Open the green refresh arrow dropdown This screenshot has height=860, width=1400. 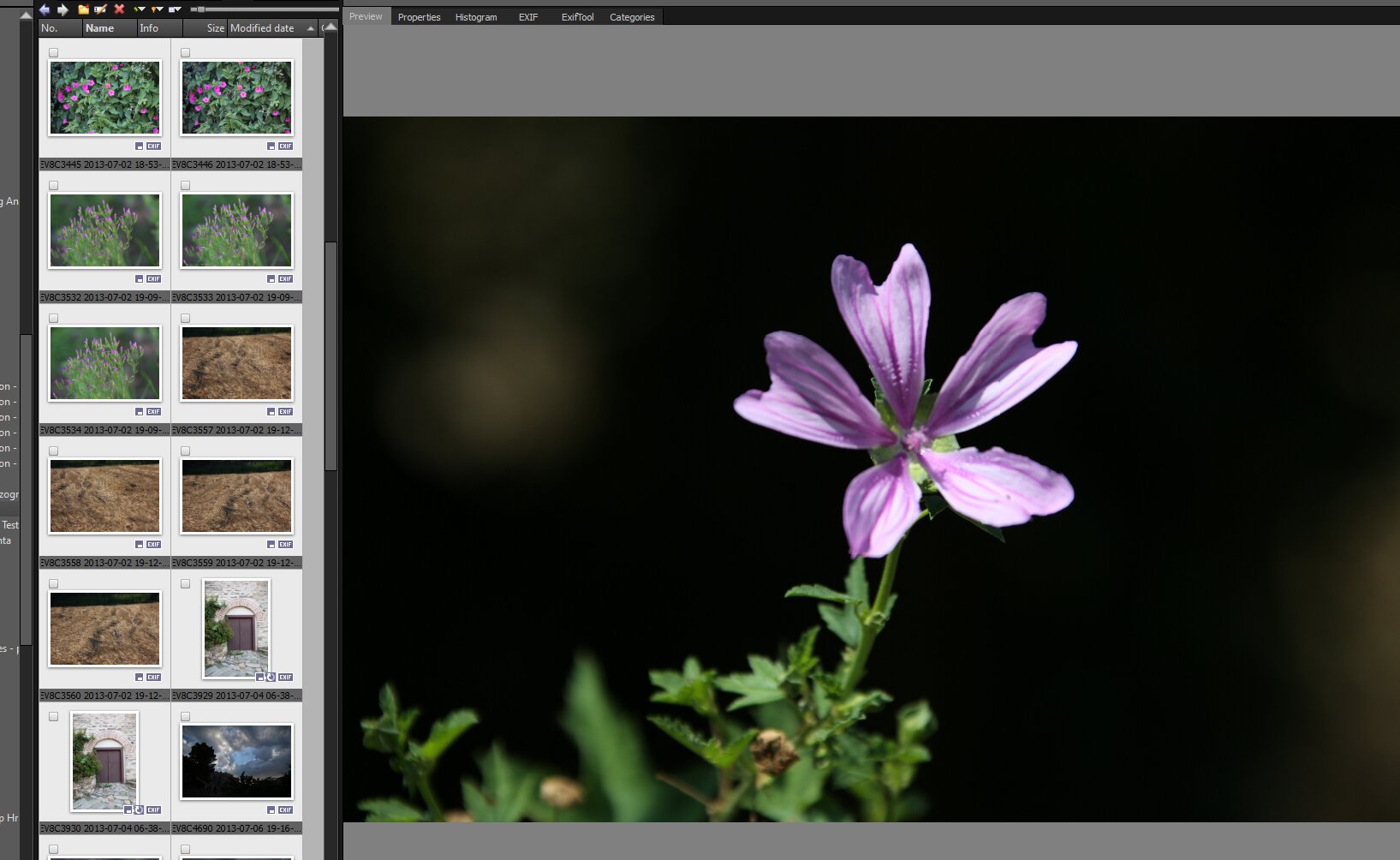click(140, 9)
